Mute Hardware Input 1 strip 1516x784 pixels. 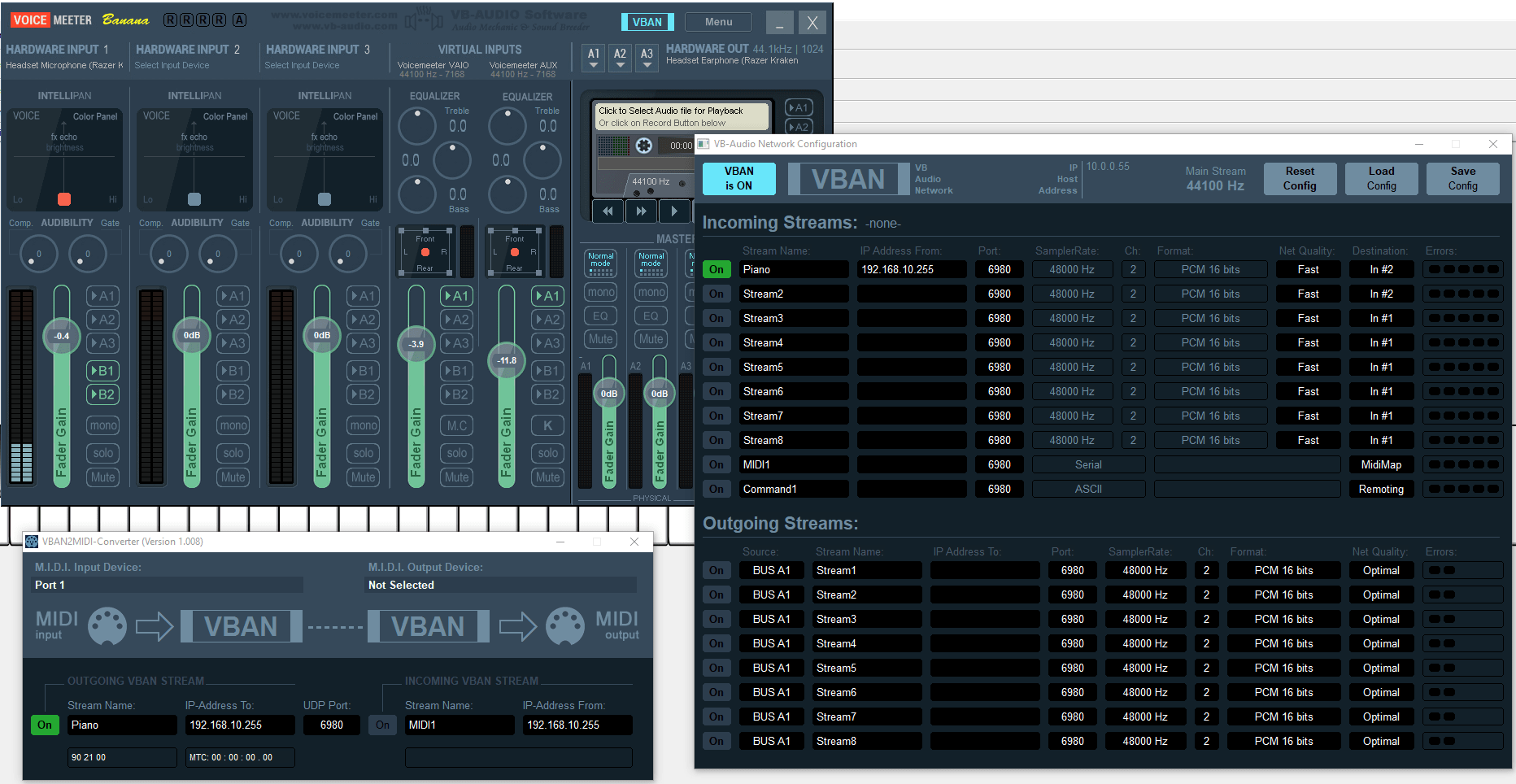point(103,477)
